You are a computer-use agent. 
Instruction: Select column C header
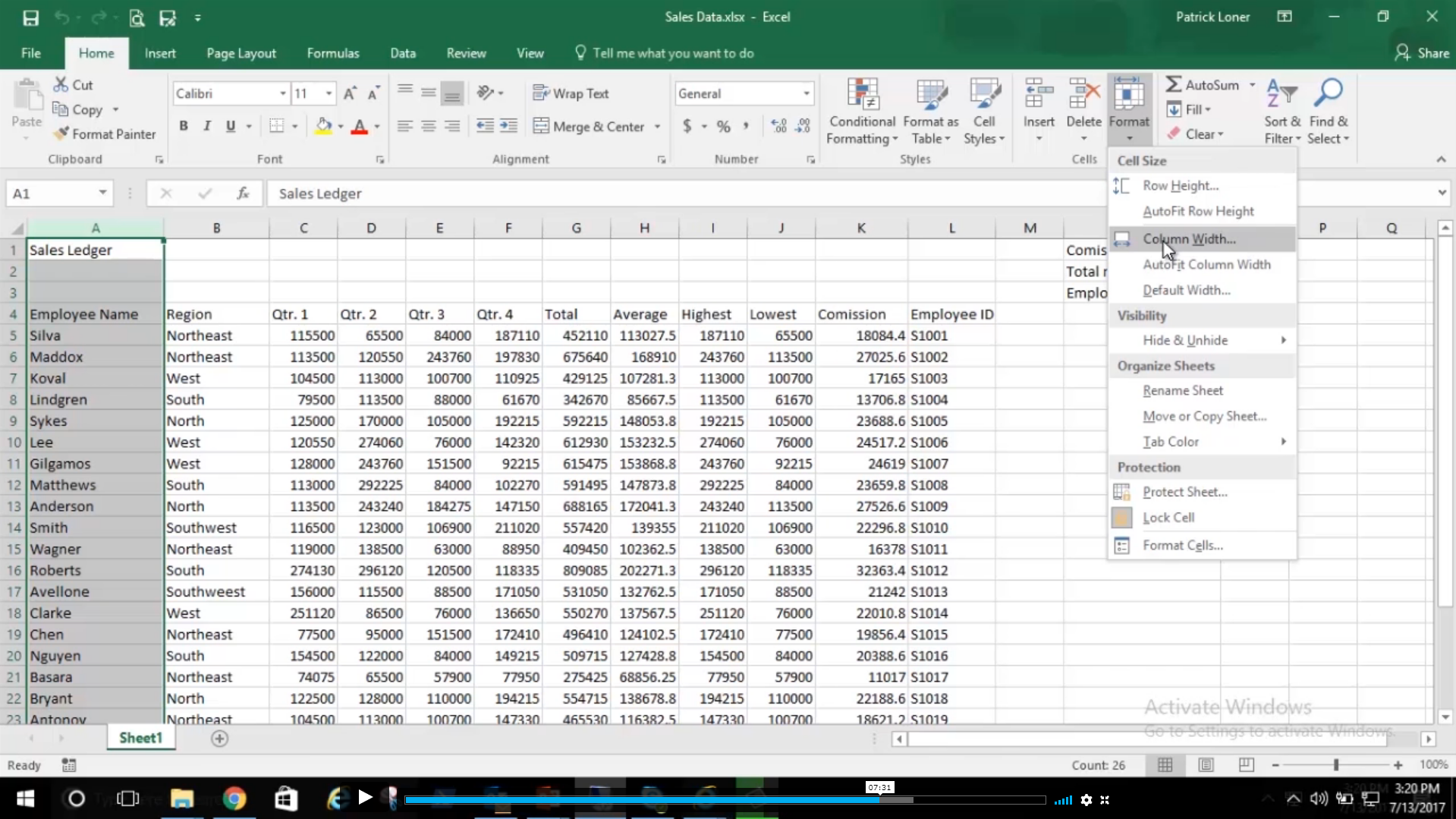pyautogui.click(x=303, y=228)
